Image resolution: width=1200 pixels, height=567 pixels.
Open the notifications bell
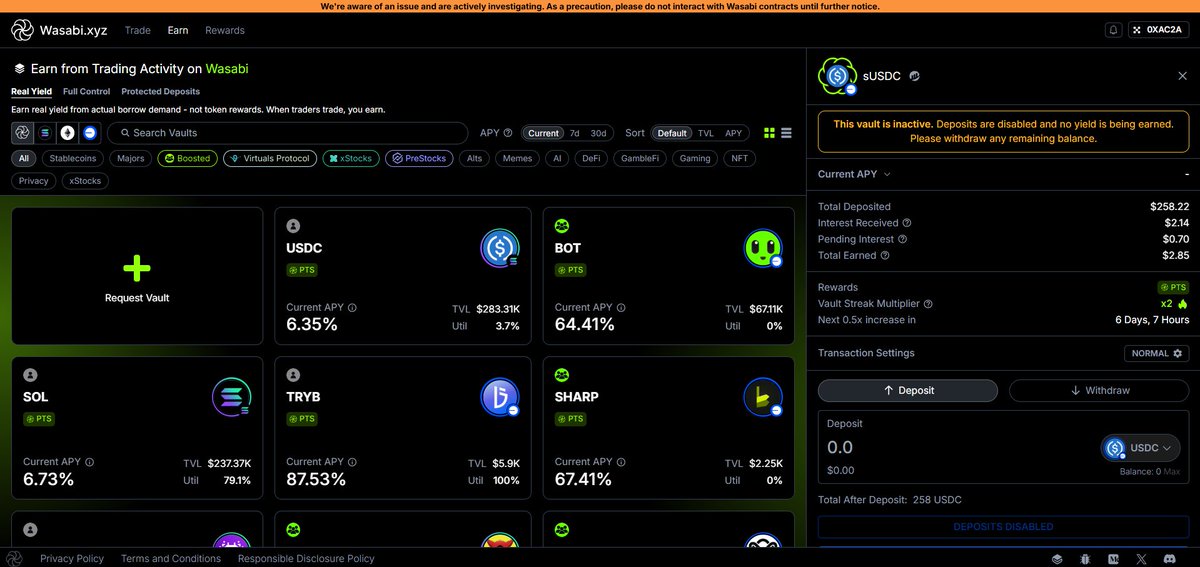[1113, 30]
